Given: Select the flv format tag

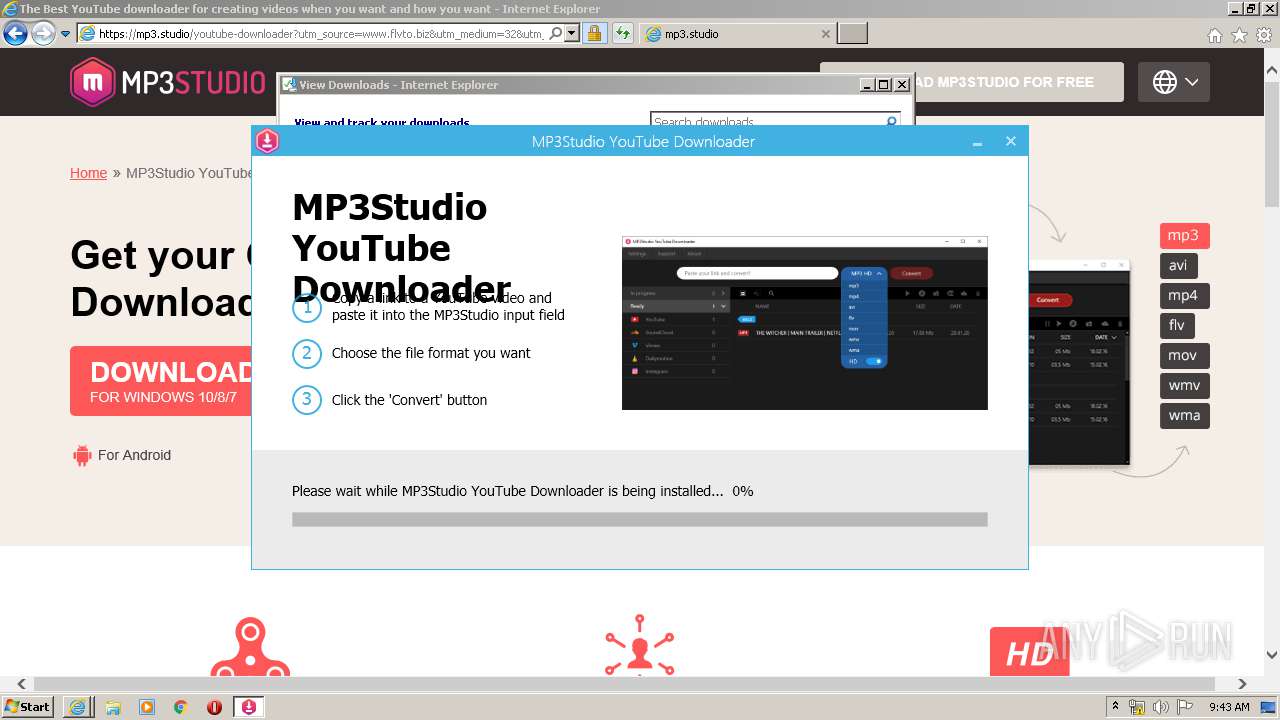Looking at the screenshot, I should click(1177, 326).
